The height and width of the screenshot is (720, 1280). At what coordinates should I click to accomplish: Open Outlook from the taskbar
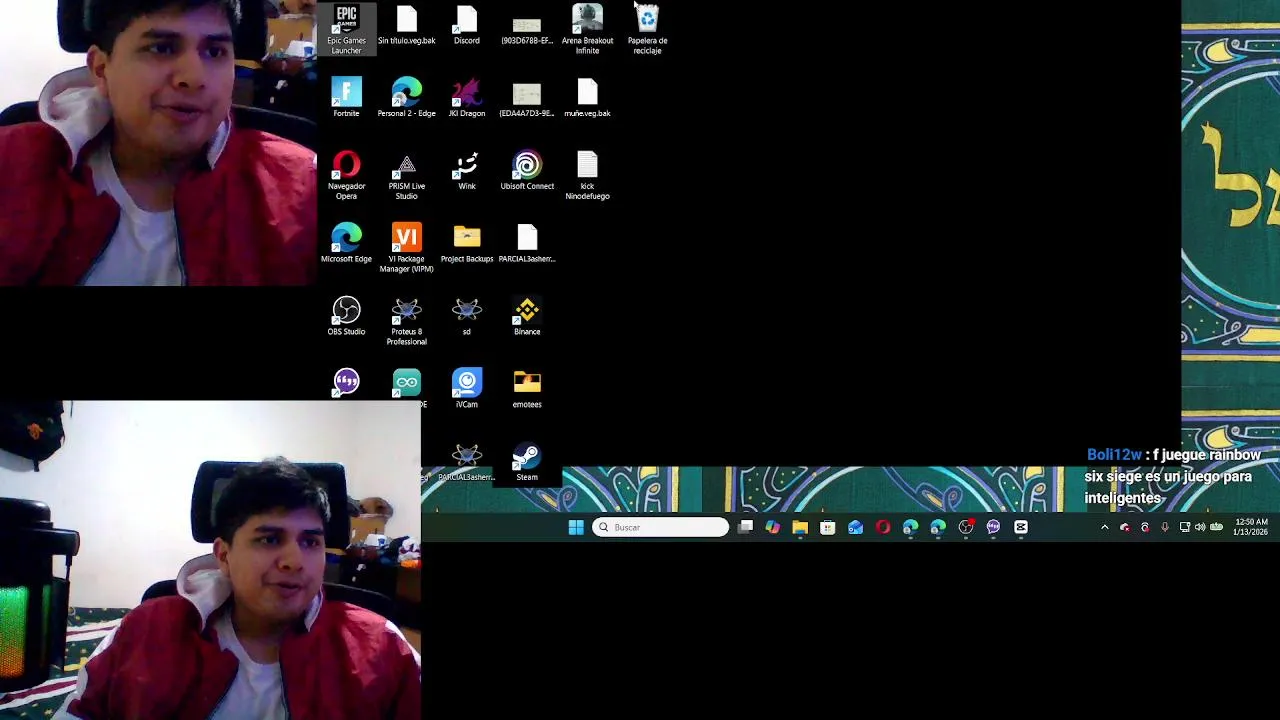tap(855, 527)
